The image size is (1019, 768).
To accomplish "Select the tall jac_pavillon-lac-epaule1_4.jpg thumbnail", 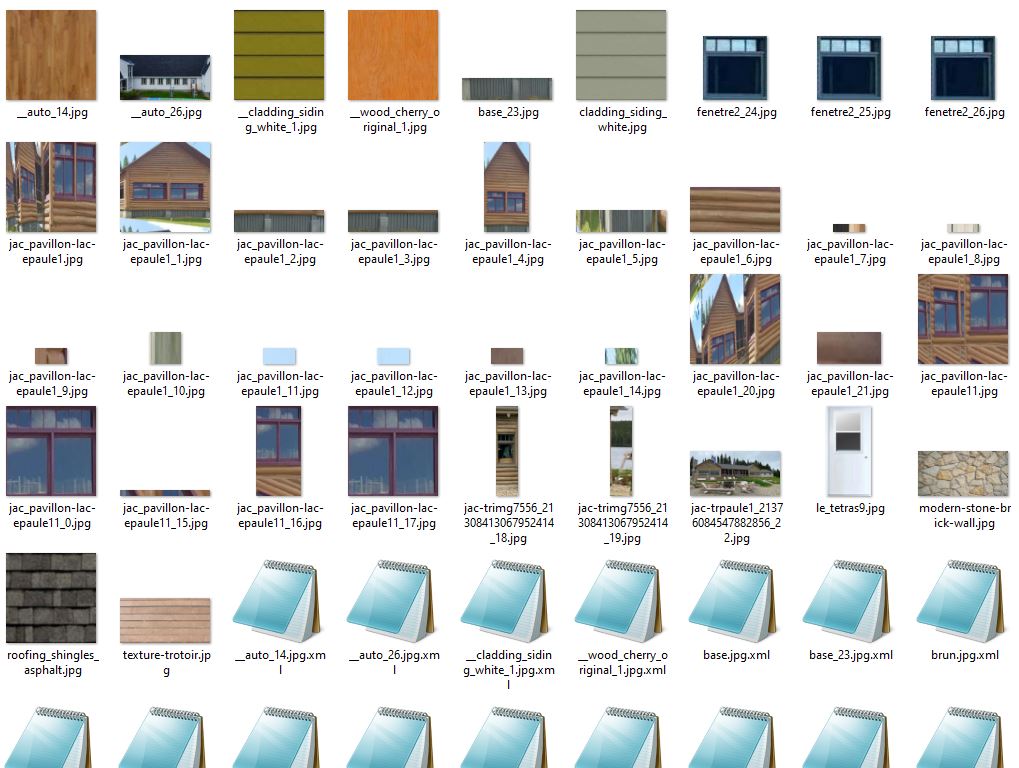I will (x=508, y=187).
